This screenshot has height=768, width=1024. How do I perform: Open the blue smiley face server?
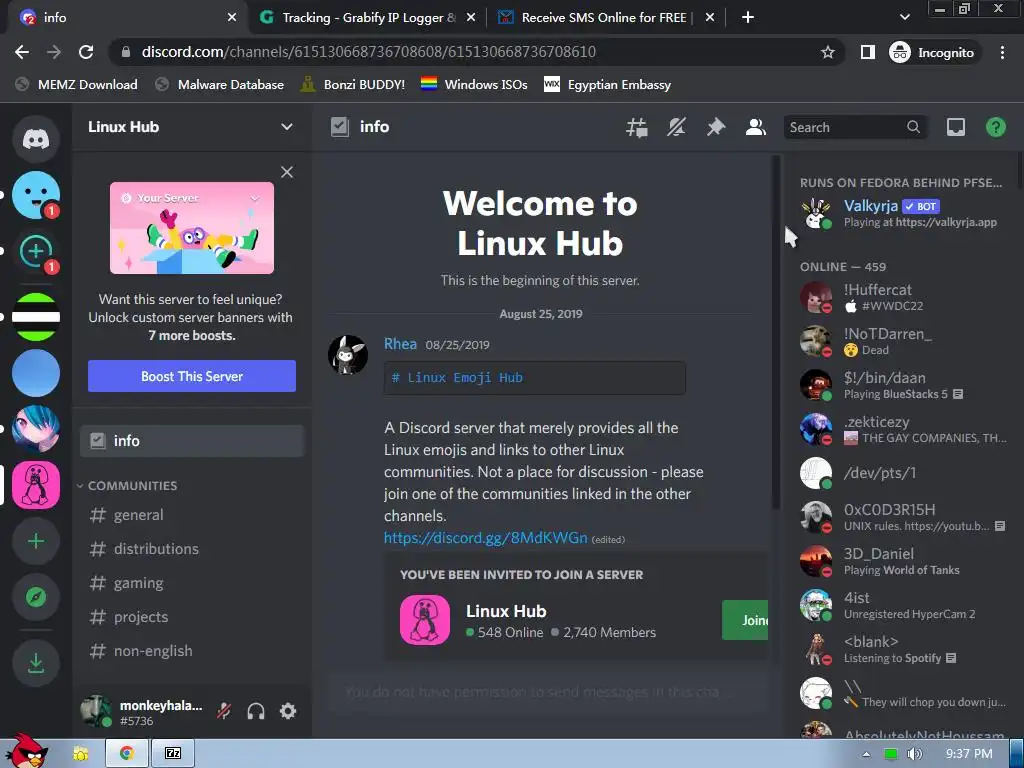pyautogui.click(x=36, y=195)
